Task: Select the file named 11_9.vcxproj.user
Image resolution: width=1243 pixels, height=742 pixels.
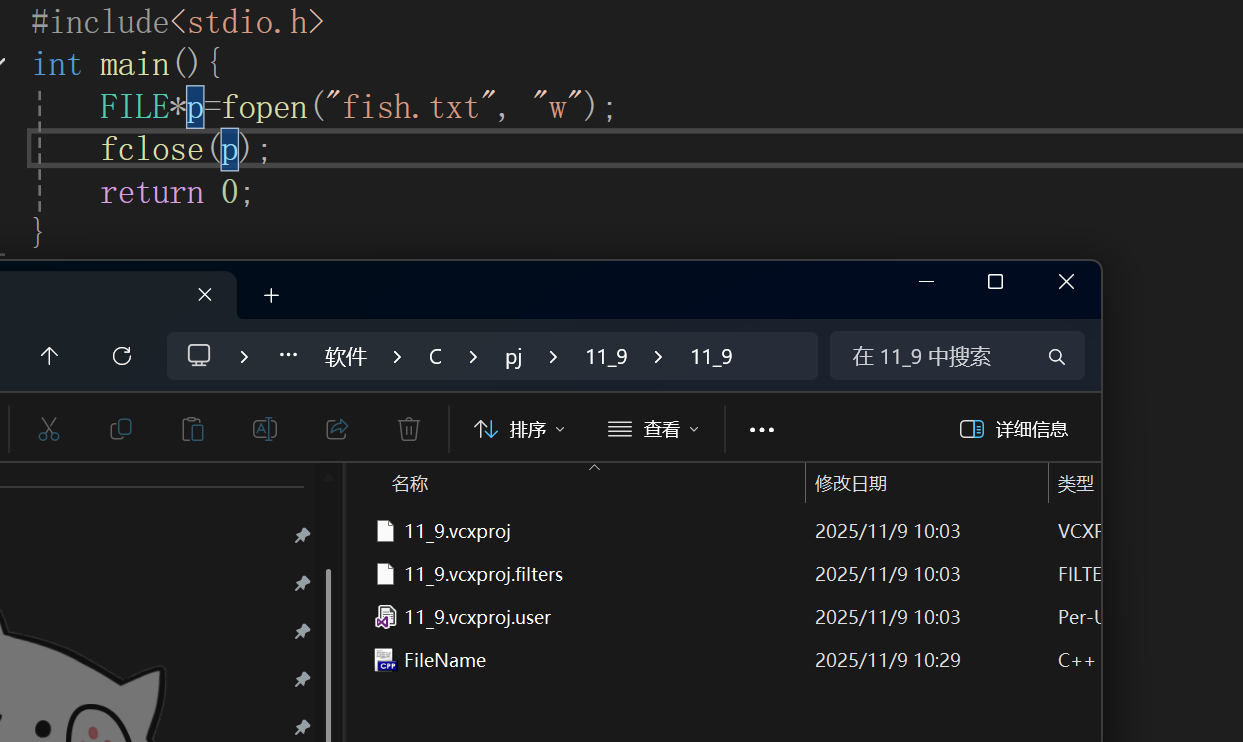Action: tap(477, 617)
